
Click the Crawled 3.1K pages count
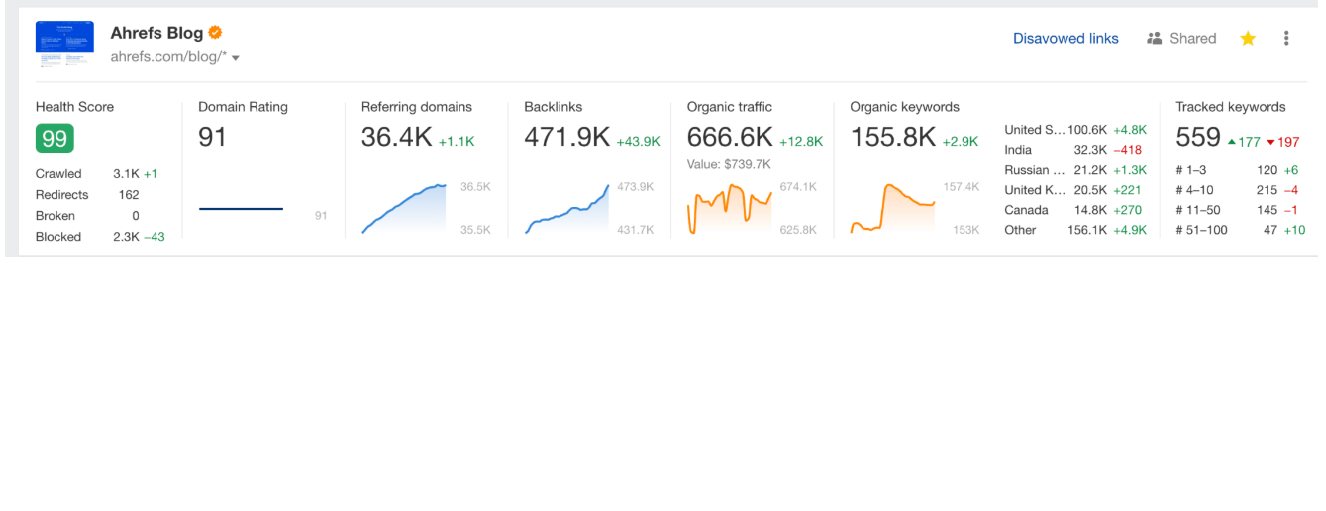click(x=126, y=174)
